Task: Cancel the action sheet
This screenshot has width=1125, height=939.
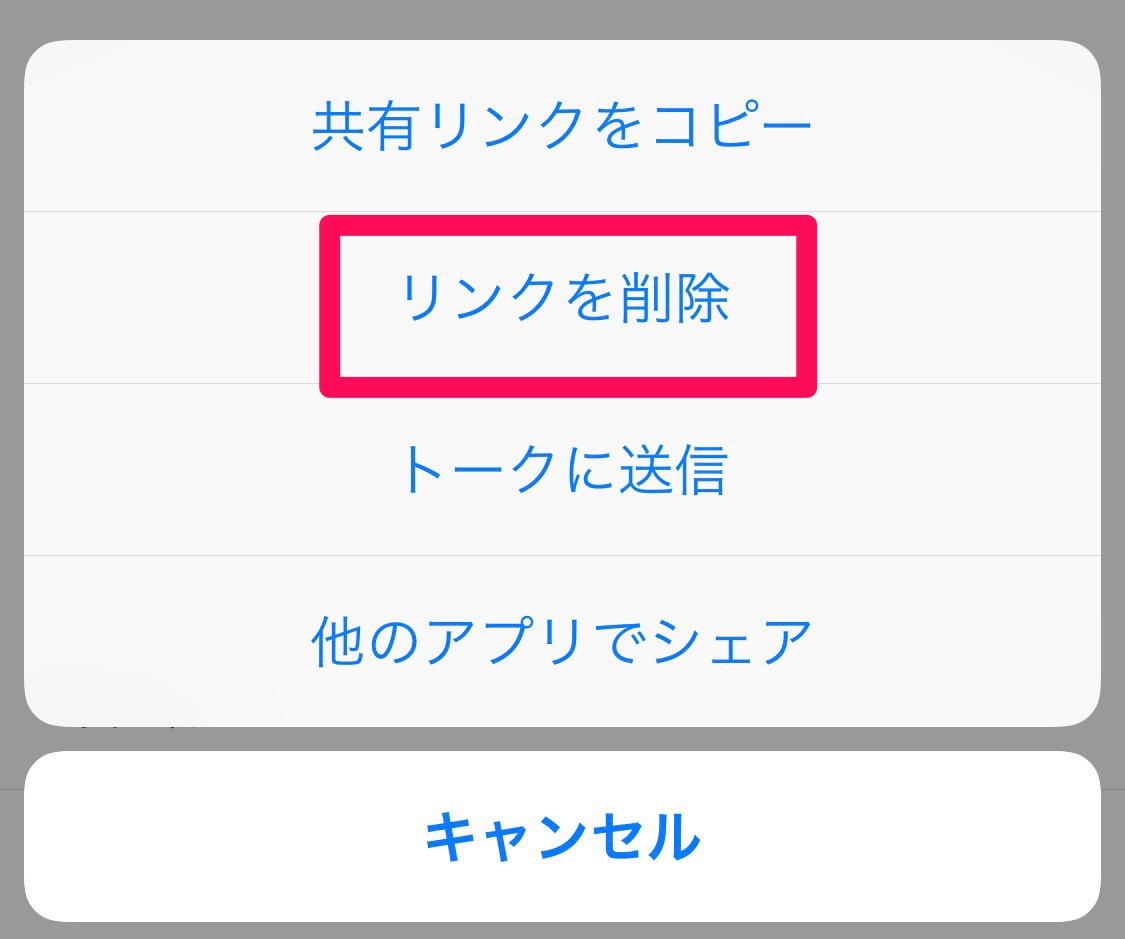Action: (562, 836)
